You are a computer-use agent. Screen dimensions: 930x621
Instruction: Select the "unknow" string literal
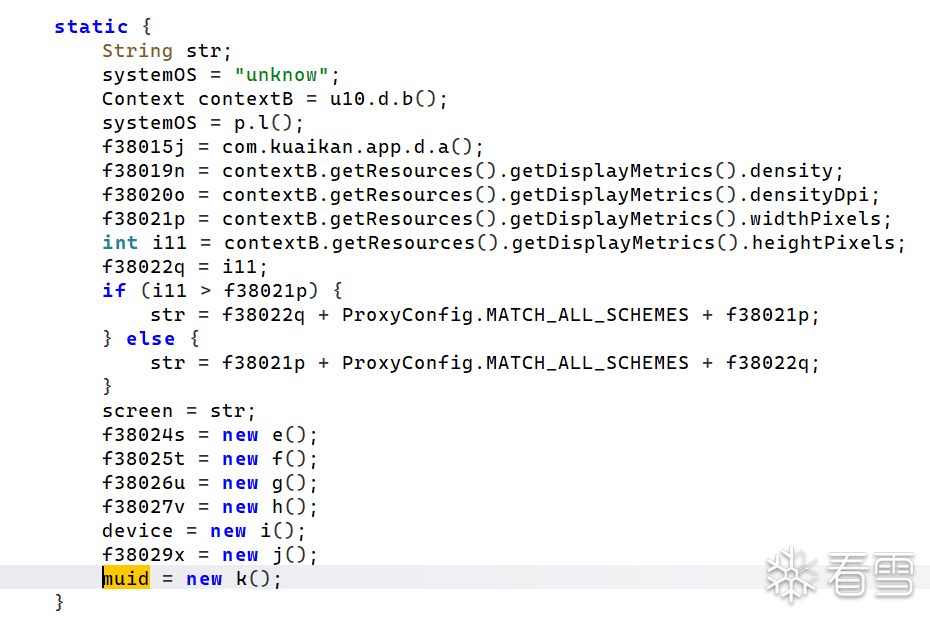pos(283,75)
